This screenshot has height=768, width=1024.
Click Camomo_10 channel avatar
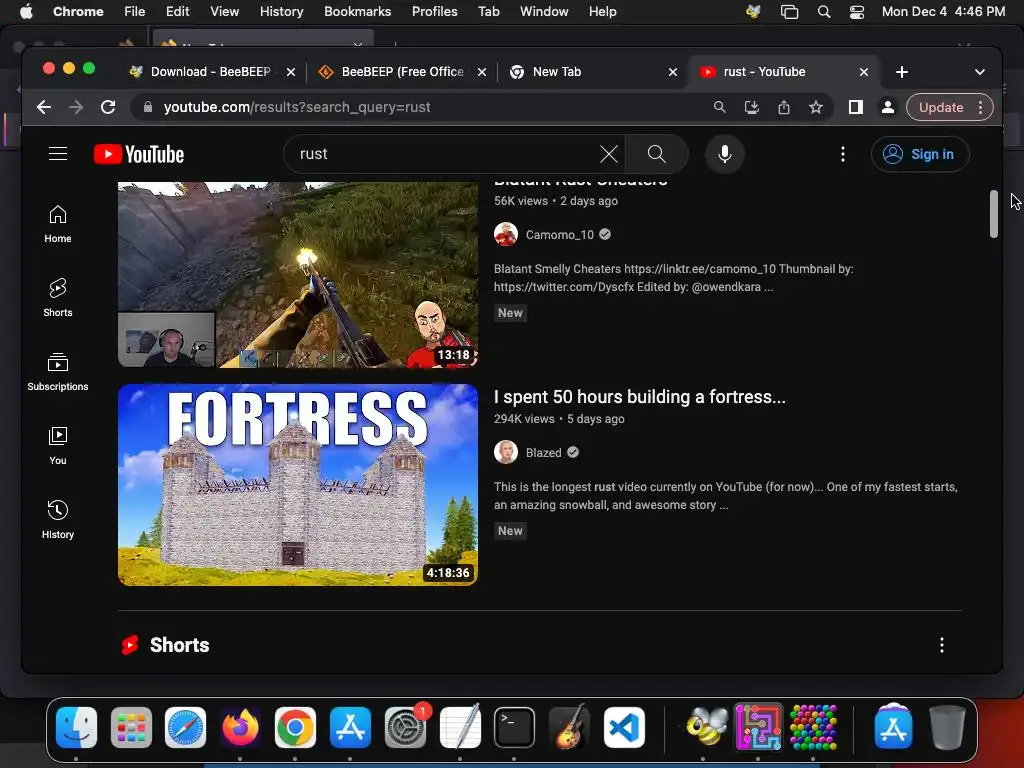pos(505,234)
